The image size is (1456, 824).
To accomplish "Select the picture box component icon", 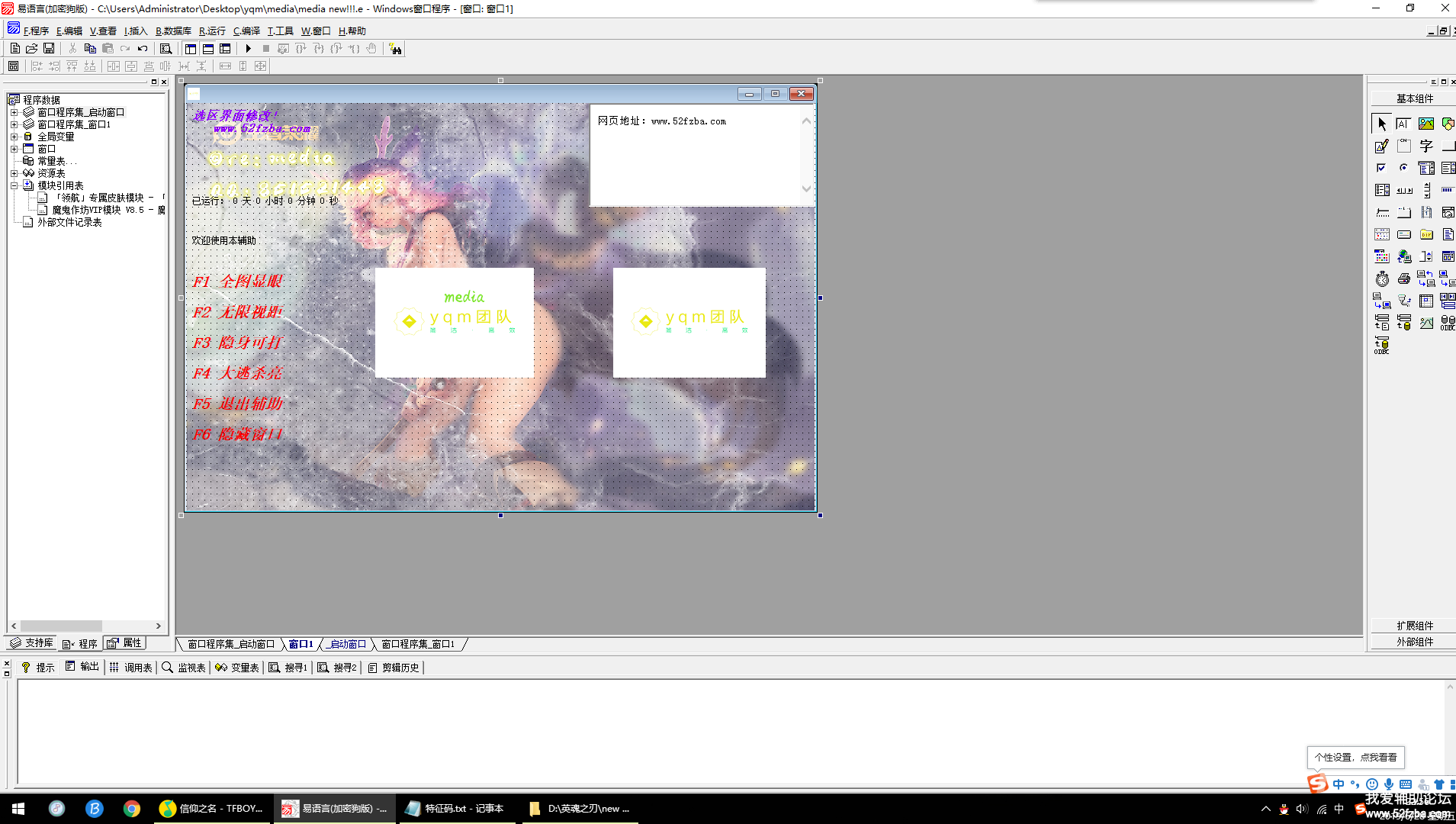I will [x=1426, y=124].
